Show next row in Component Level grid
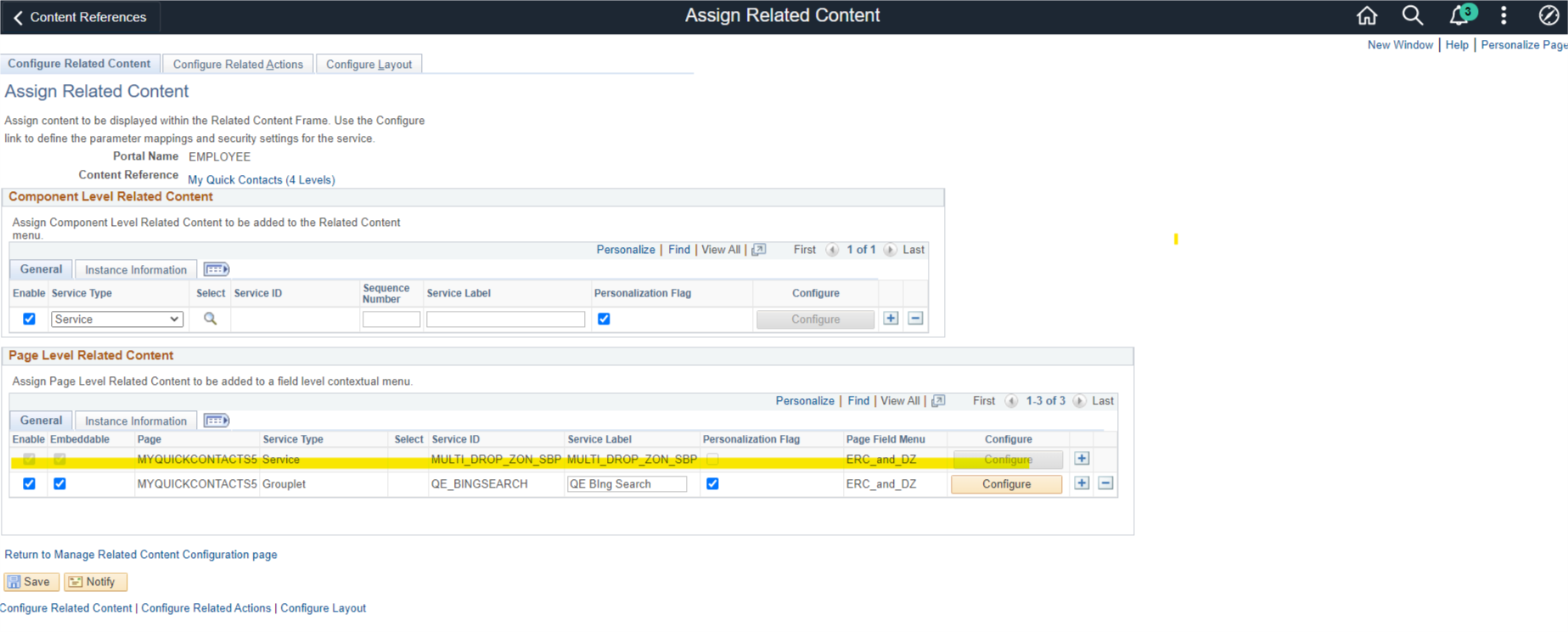 click(890, 250)
